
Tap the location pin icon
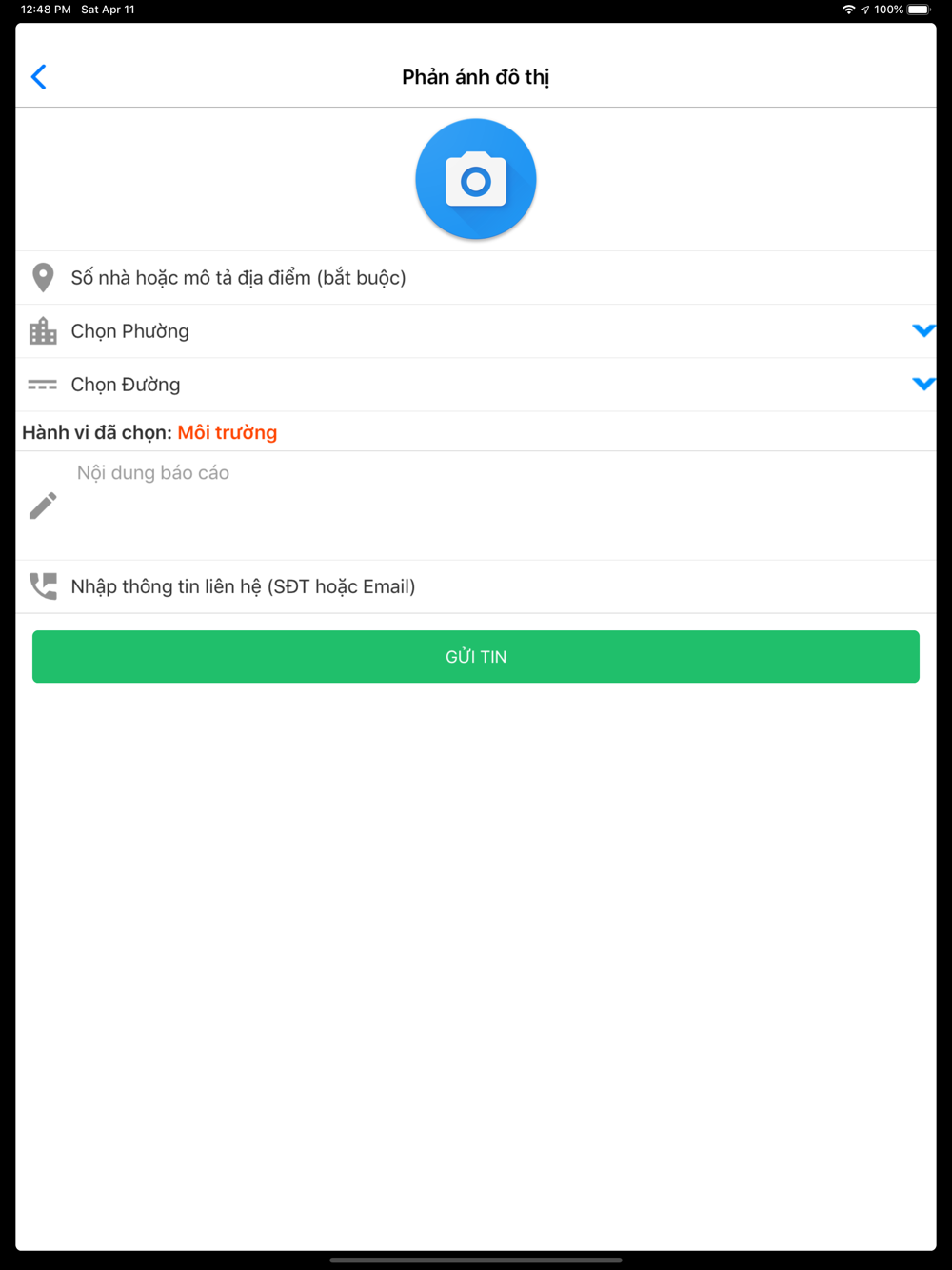point(43,278)
